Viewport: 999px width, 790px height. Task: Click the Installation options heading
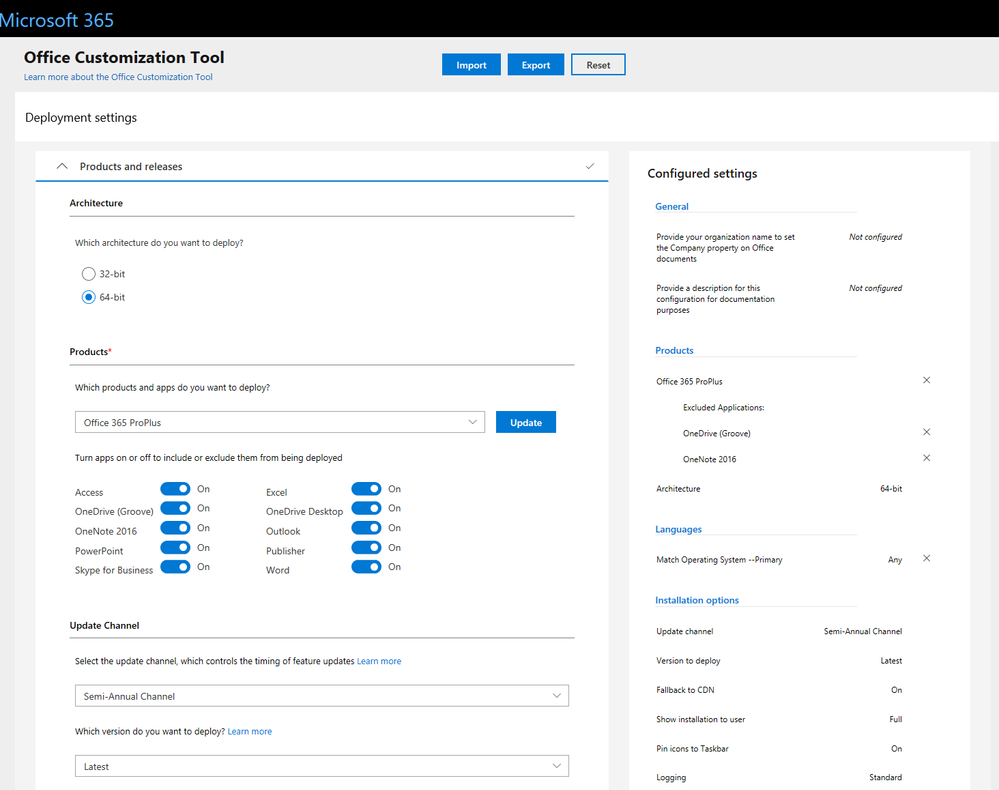pyautogui.click(x=697, y=600)
